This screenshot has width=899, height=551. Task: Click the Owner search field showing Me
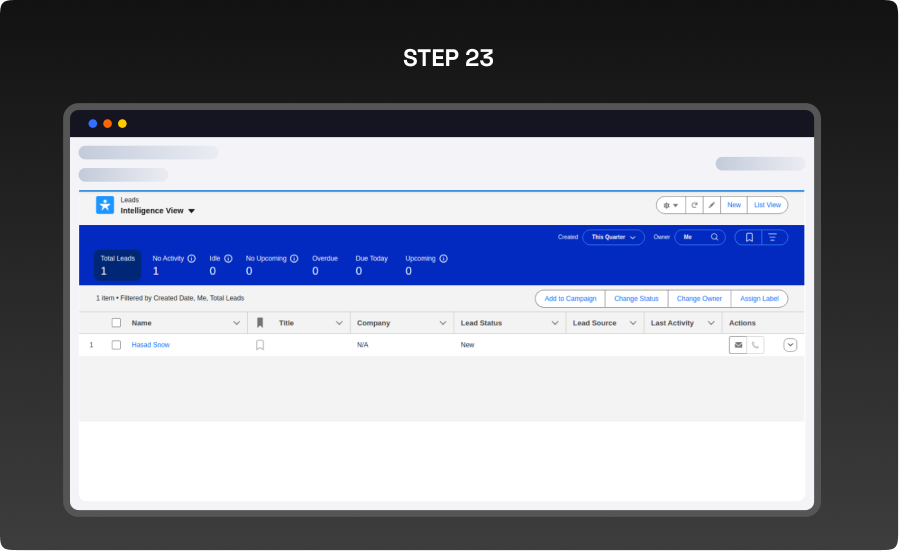click(x=700, y=237)
